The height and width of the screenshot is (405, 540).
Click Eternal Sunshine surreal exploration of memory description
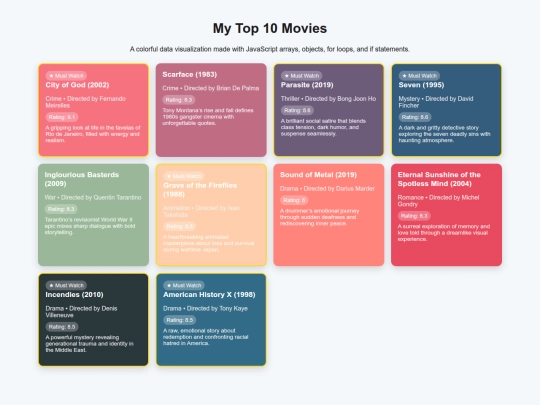click(444, 233)
